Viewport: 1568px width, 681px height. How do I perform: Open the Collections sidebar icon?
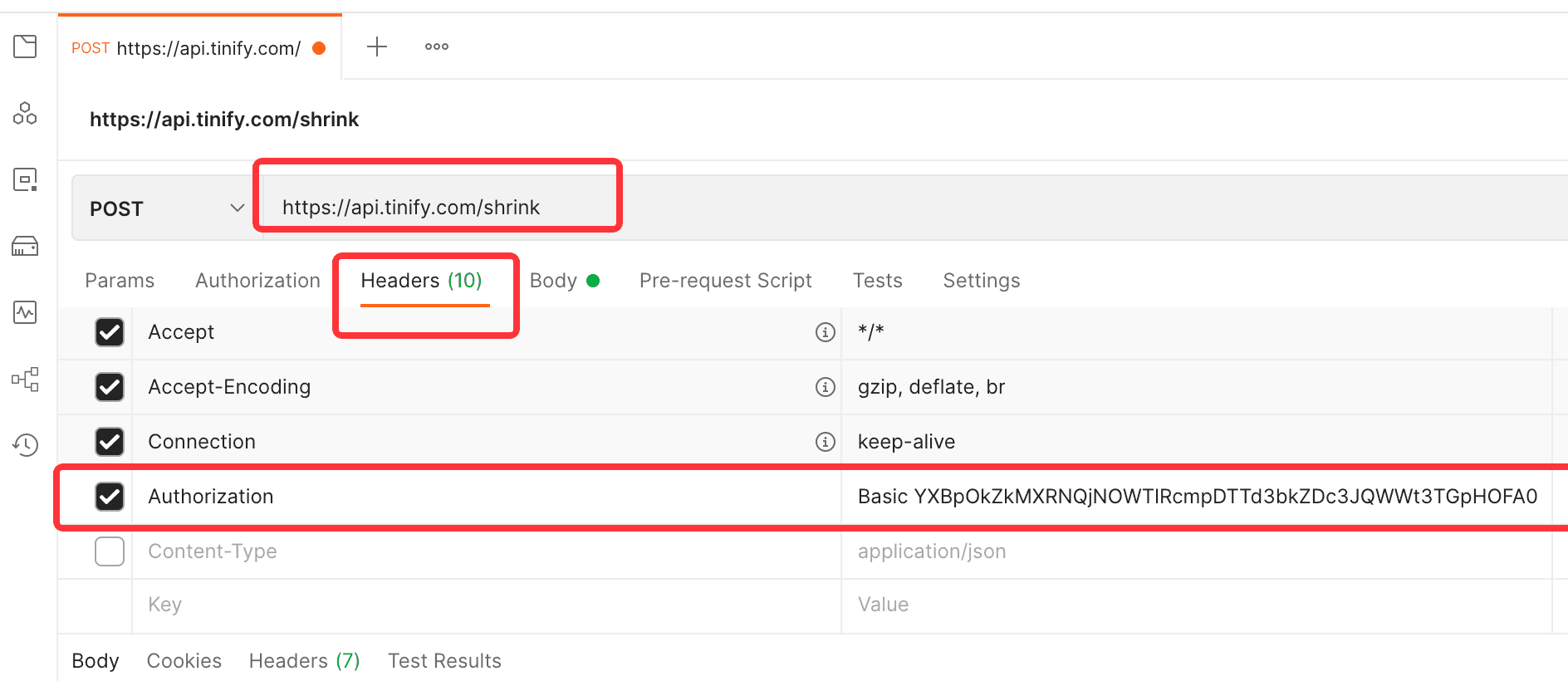click(25, 47)
